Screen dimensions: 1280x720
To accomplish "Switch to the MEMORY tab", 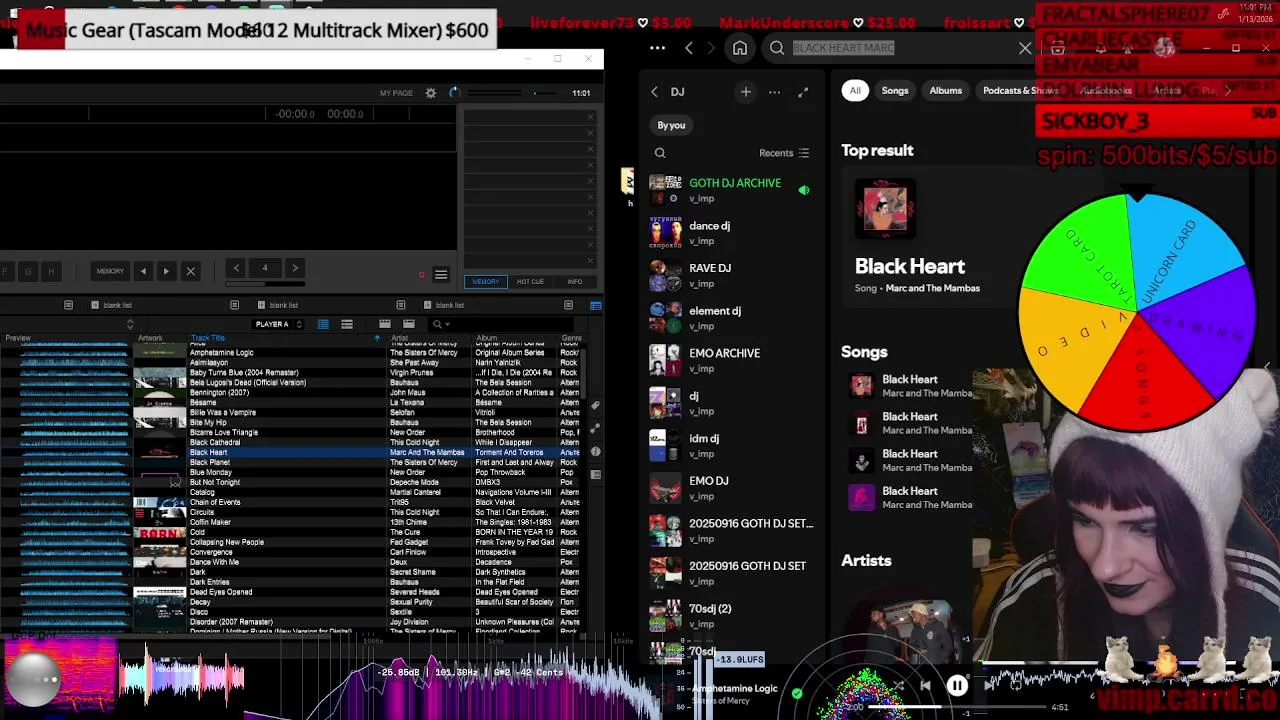I will 486,282.
